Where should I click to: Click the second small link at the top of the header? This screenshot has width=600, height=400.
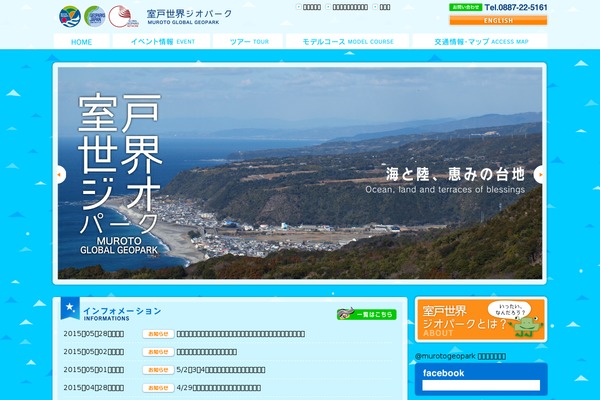[347, 7]
